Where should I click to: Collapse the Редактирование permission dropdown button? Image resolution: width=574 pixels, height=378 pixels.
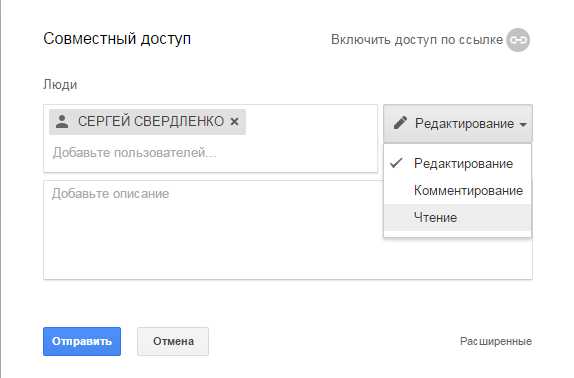coord(458,123)
